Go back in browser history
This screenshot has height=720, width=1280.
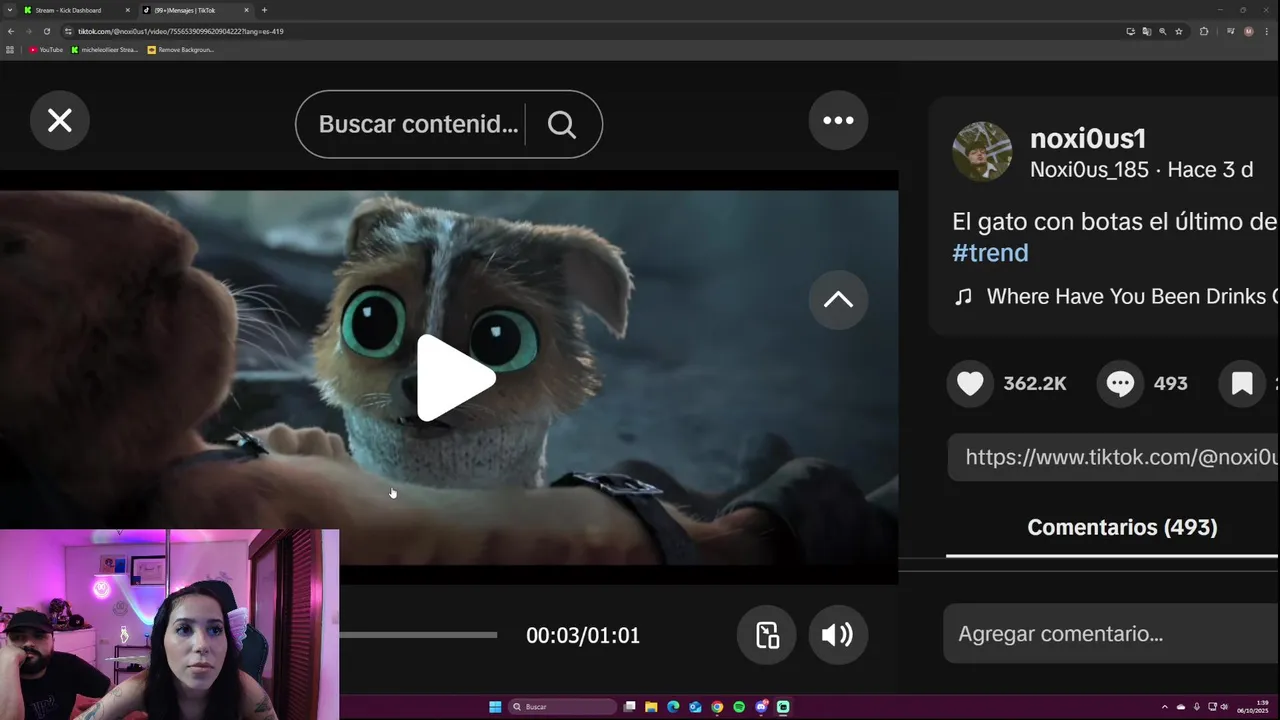11,31
